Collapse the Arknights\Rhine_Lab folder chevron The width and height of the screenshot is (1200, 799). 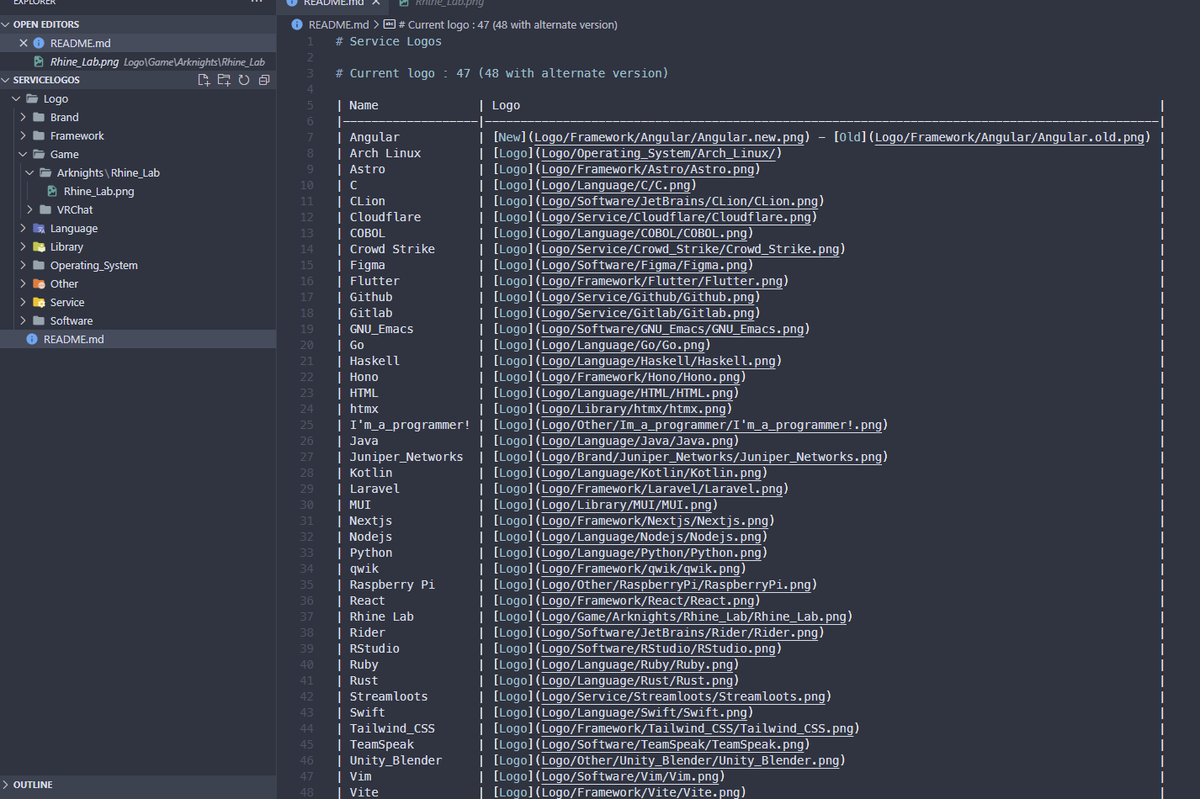coord(31,172)
